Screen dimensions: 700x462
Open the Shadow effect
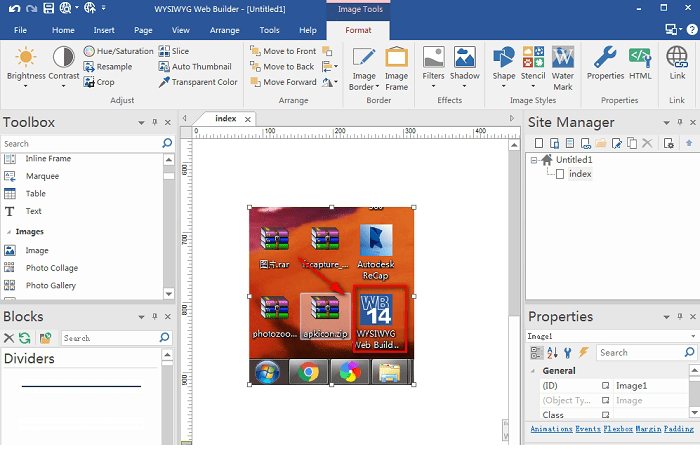coord(465,66)
